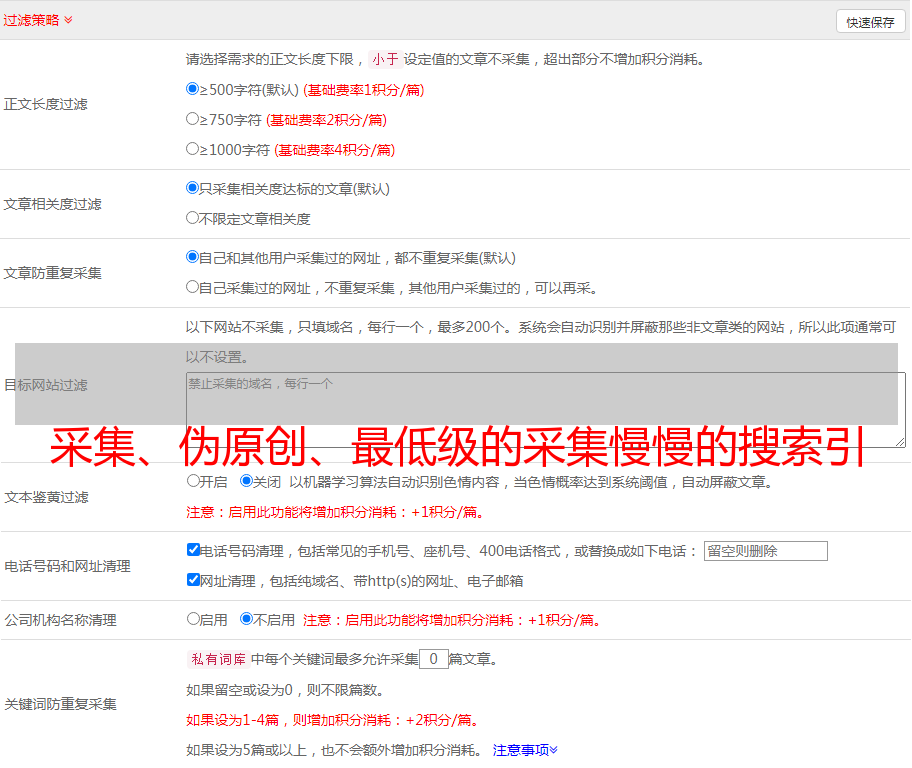The width and height of the screenshot is (912, 768).
Task: Select 自己和其他用户采集过的网址 no-repeat option
Action: pyautogui.click(x=193, y=257)
